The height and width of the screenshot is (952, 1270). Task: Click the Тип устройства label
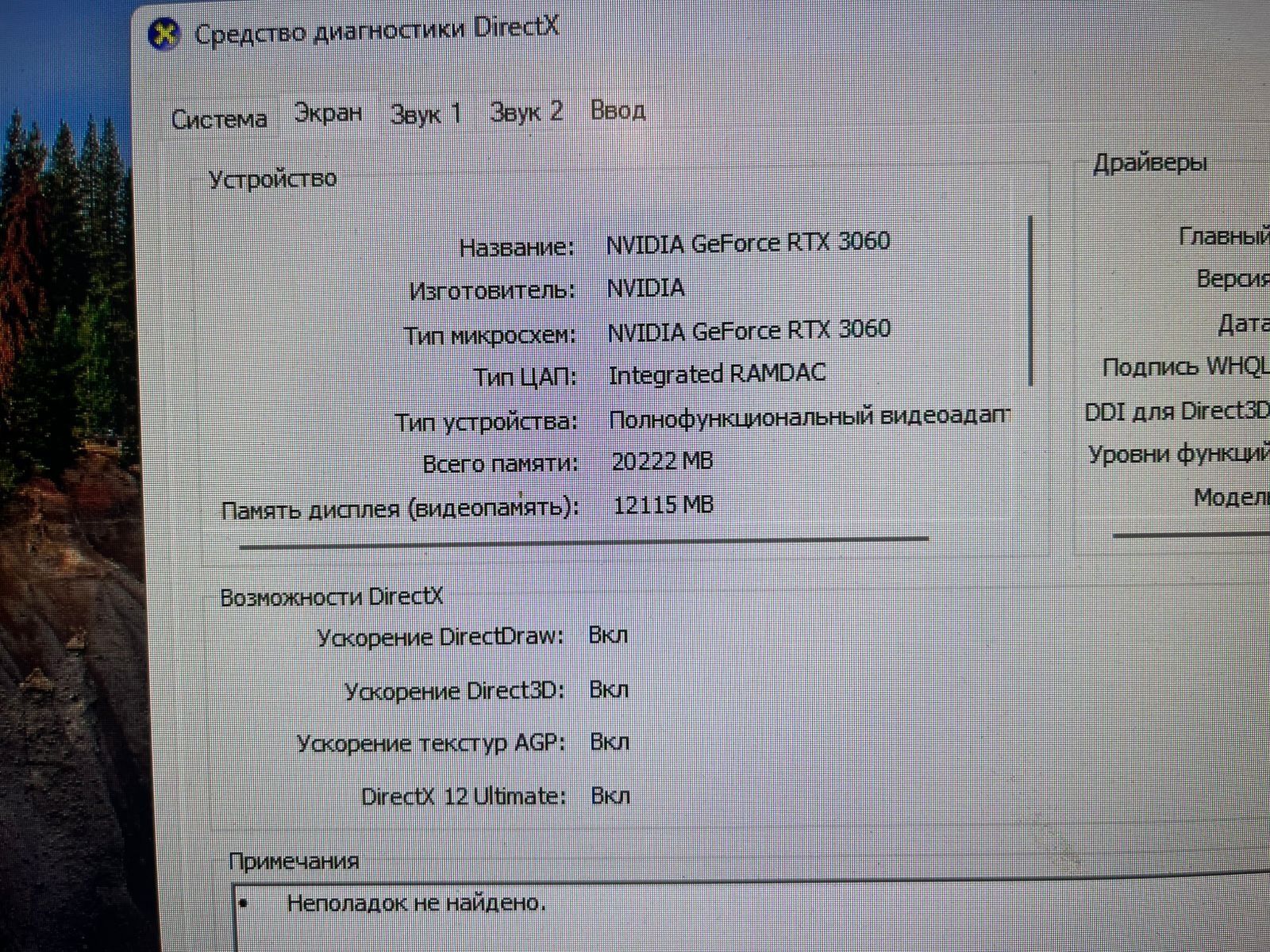pos(487,421)
